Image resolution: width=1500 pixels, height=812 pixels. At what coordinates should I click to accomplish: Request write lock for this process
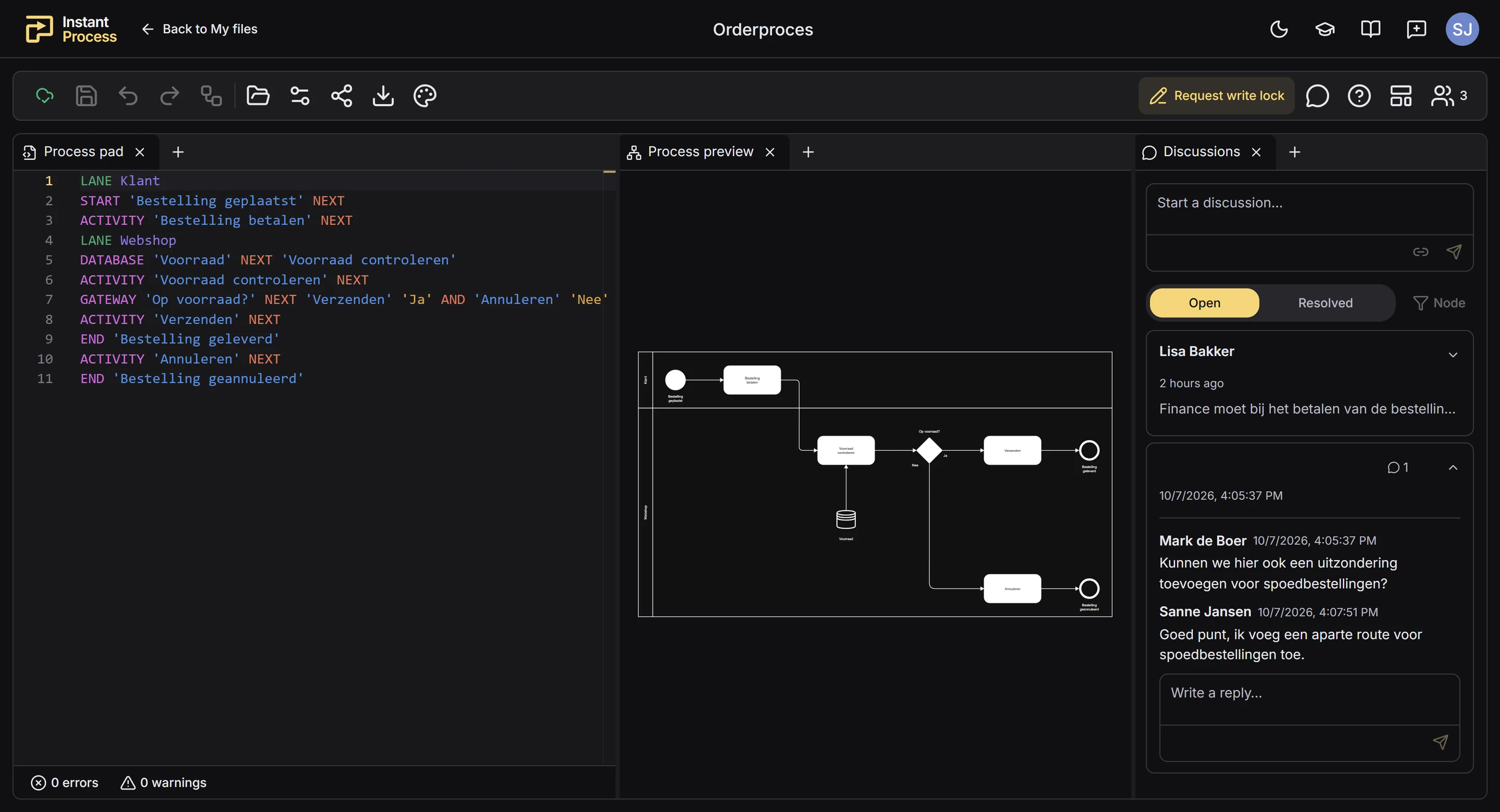(1217, 95)
